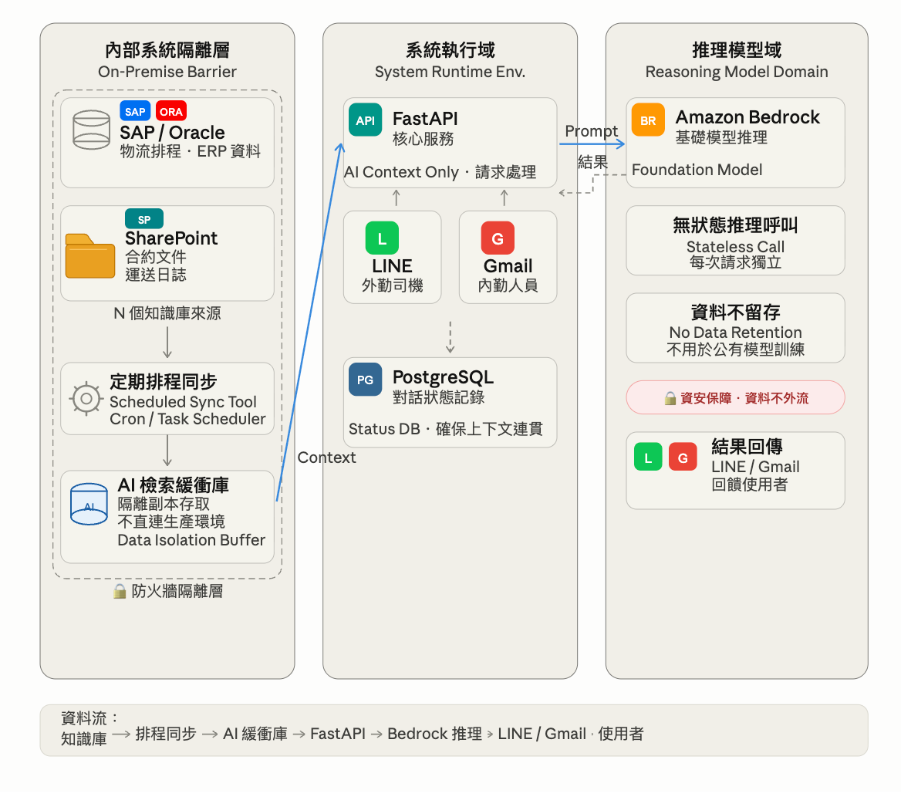This screenshot has width=901, height=792.
Task: Select the 資料不留存 heading
Action: tap(736, 312)
